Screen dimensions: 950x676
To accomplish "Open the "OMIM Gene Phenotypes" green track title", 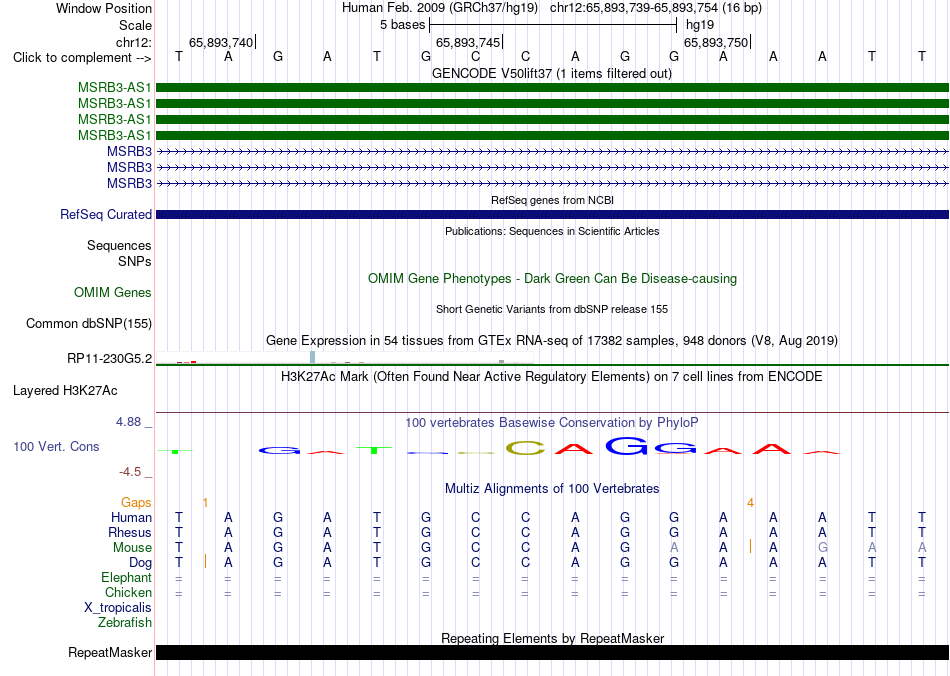I will pyautogui.click(x=552, y=279).
